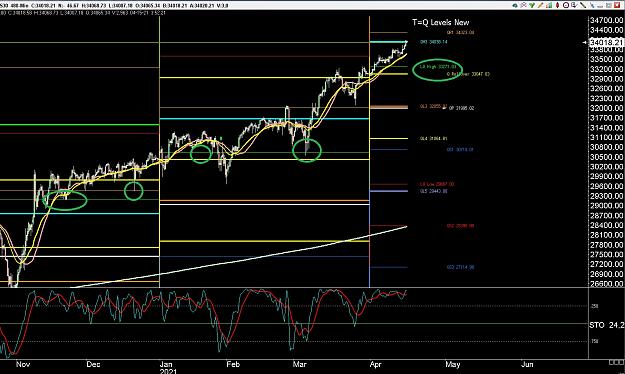The width and height of the screenshot is (625, 374).
Task: Click the Dec label on time axis
Action: pos(93,364)
